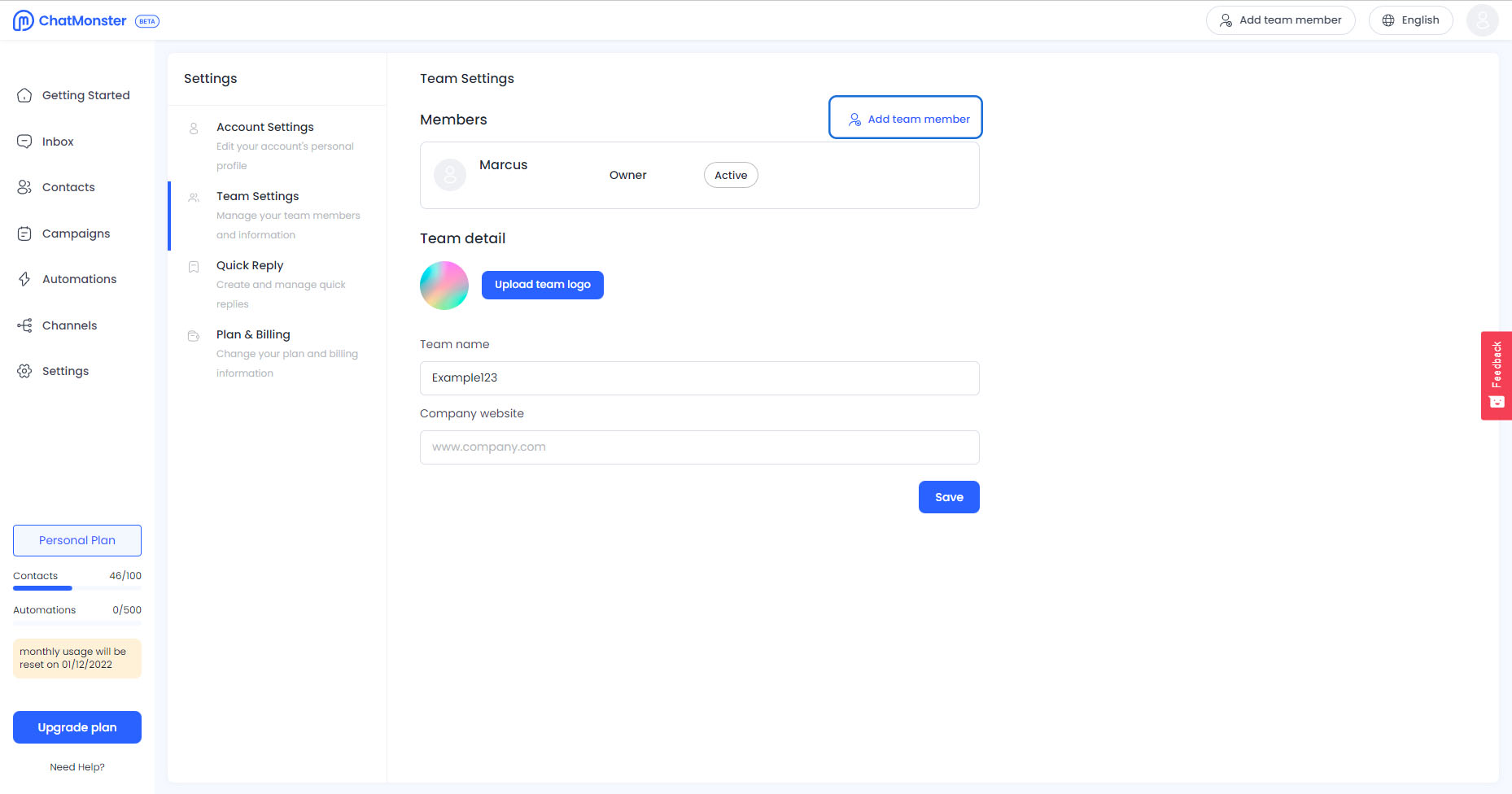Click the Inbox chat bubble icon
The width and height of the screenshot is (1512, 794).
(24, 142)
